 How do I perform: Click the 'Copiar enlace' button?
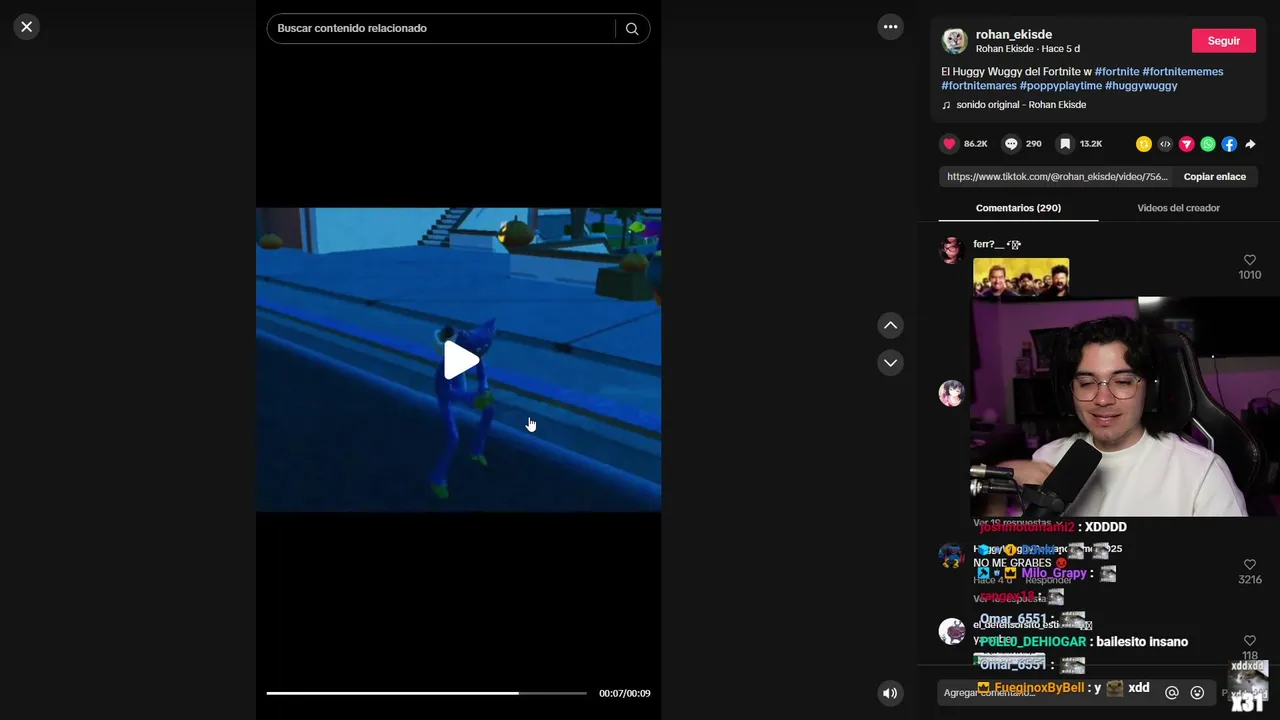pyautogui.click(x=1214, y=177)
